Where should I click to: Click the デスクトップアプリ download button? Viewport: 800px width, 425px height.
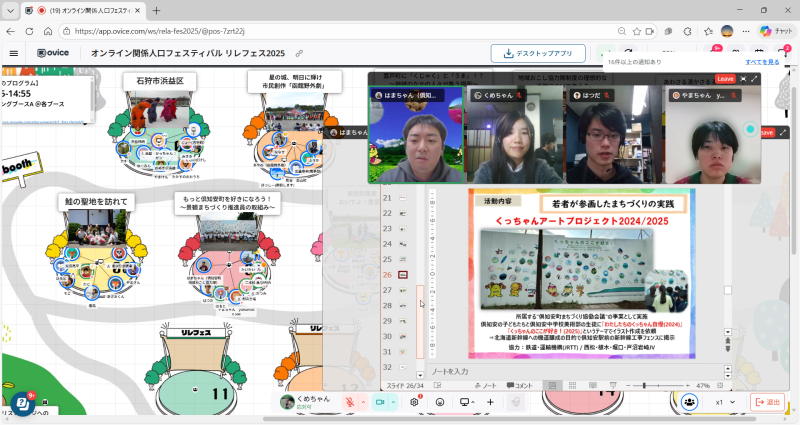pyautogui.click(x=538, y=53)
